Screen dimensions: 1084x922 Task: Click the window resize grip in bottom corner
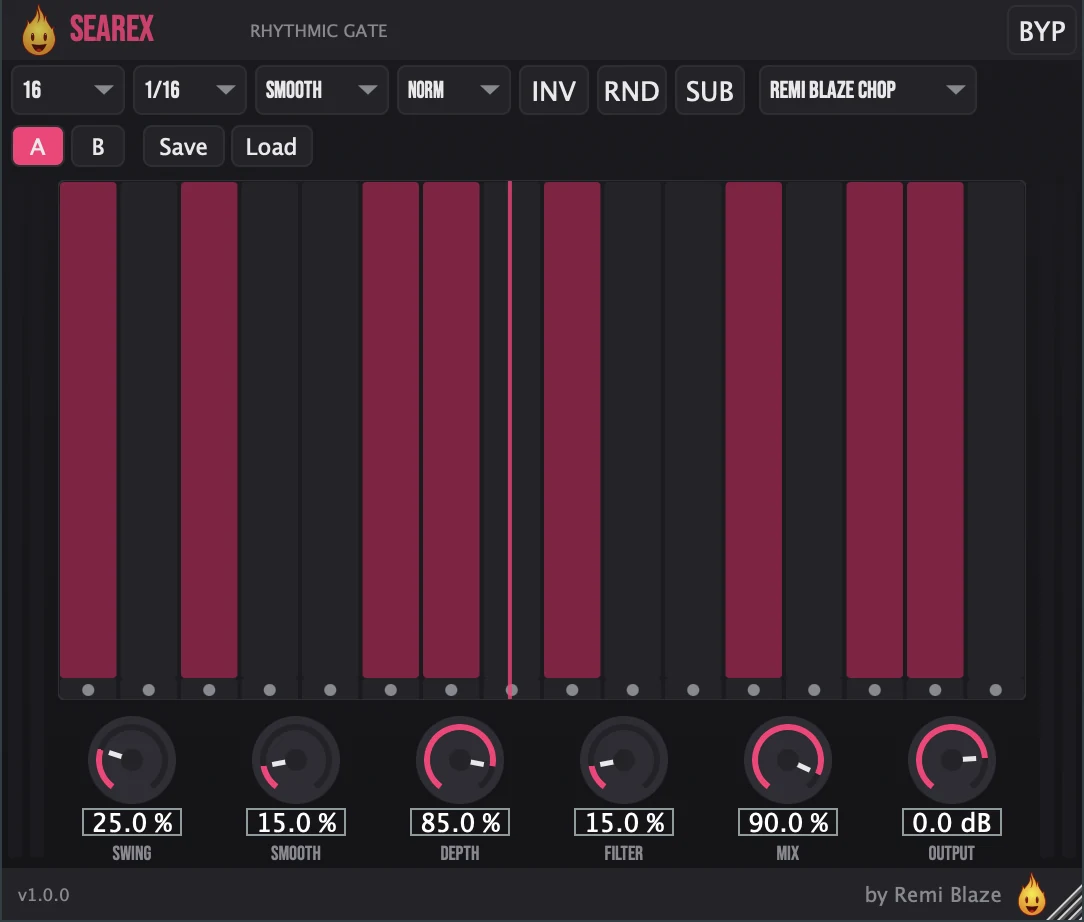1068,906
